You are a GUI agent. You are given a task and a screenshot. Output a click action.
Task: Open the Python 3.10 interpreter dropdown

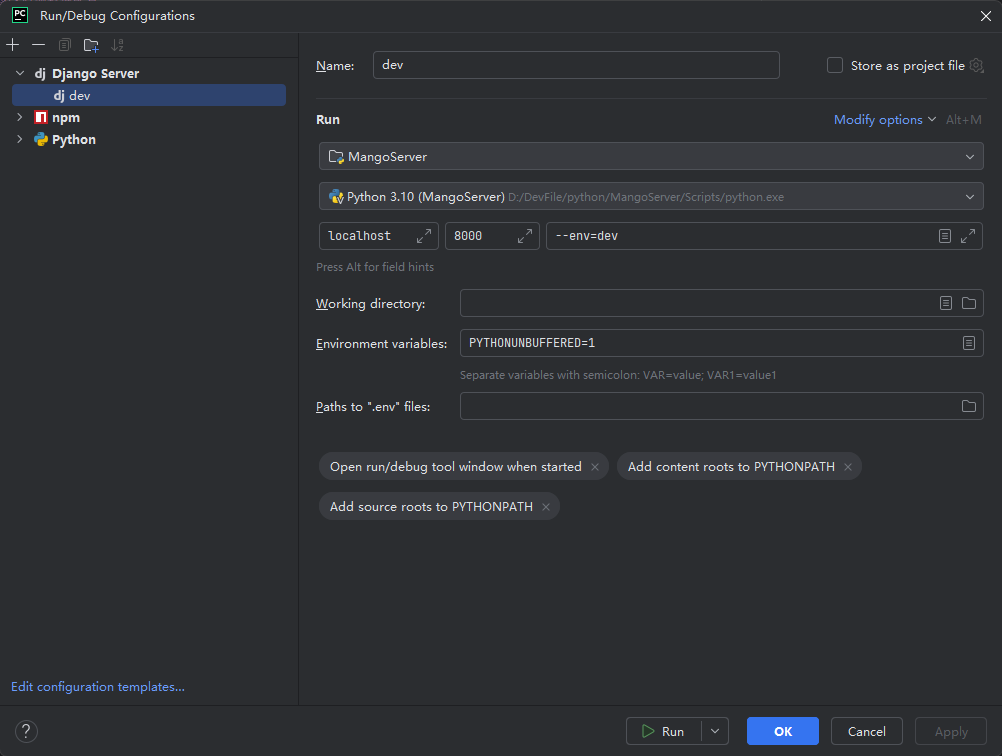[651, 197]
